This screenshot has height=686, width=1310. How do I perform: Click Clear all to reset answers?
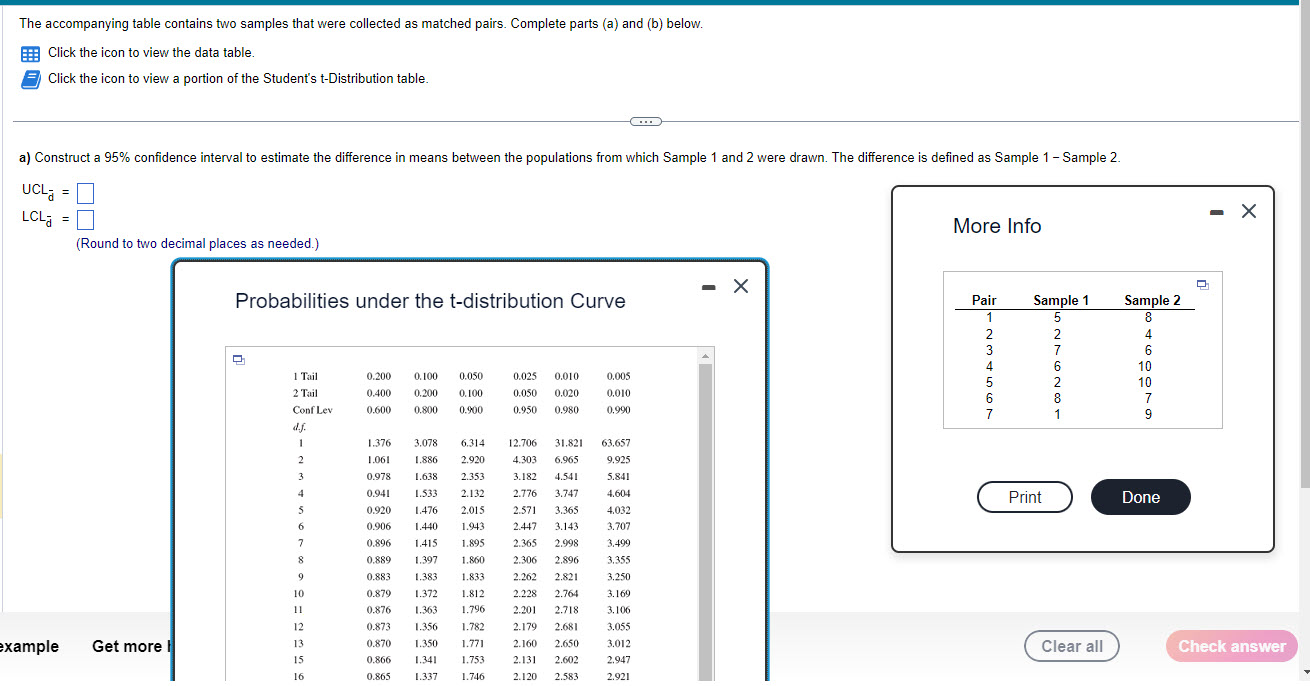[1071, 646]
